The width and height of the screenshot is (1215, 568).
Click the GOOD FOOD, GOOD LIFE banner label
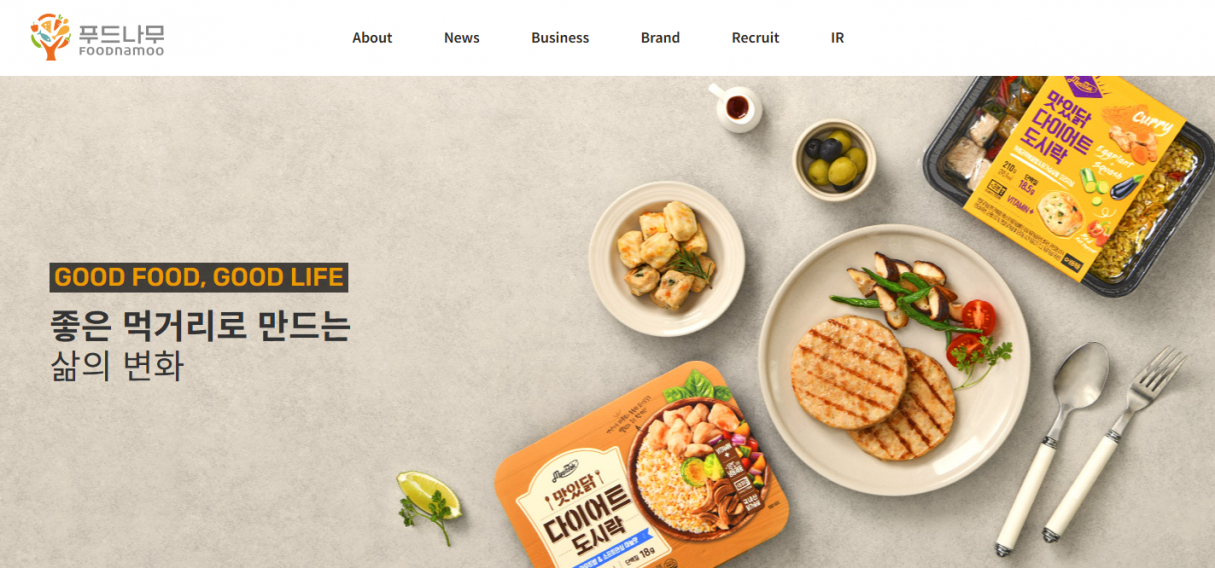click(199, 277)
